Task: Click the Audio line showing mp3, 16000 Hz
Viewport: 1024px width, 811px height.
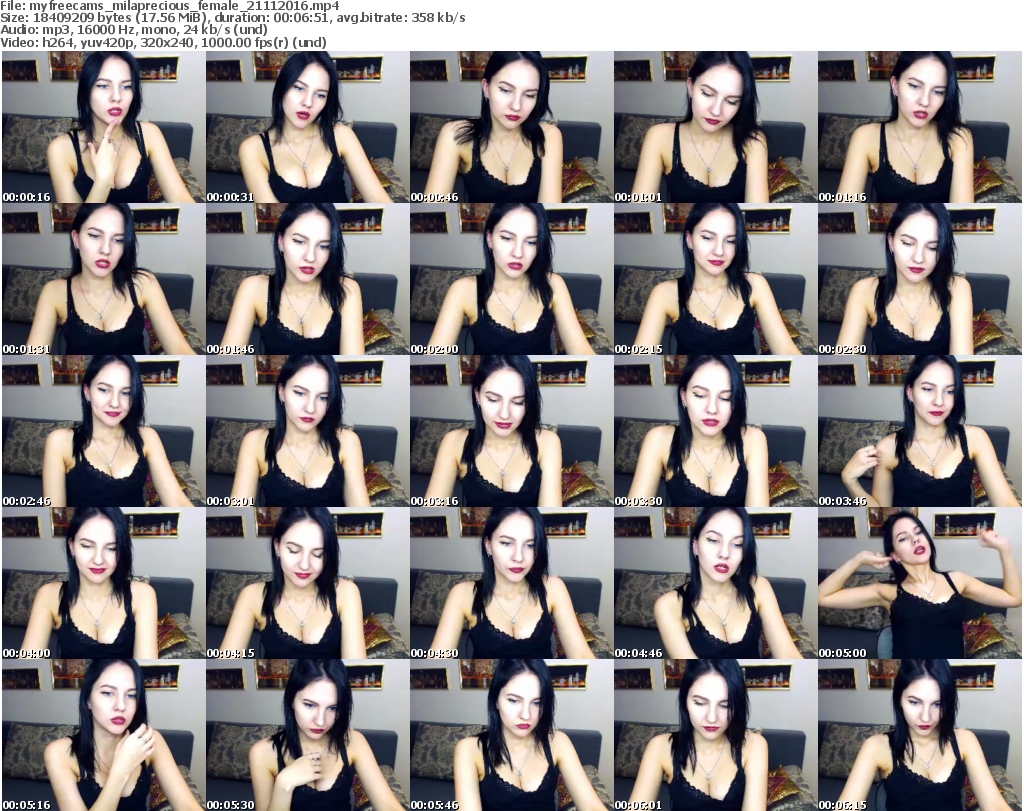Action: point(134,30)
